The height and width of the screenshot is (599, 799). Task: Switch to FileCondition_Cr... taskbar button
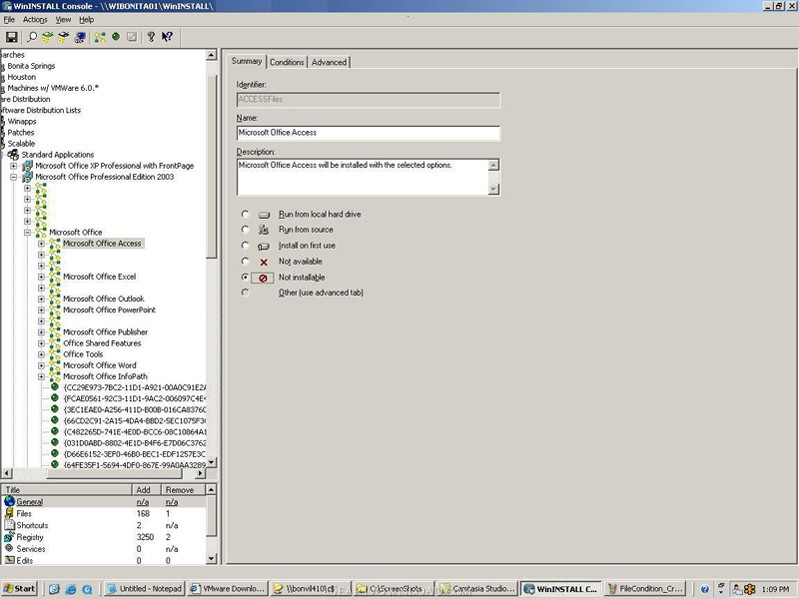pyautogui.click(x=645, y=589)
